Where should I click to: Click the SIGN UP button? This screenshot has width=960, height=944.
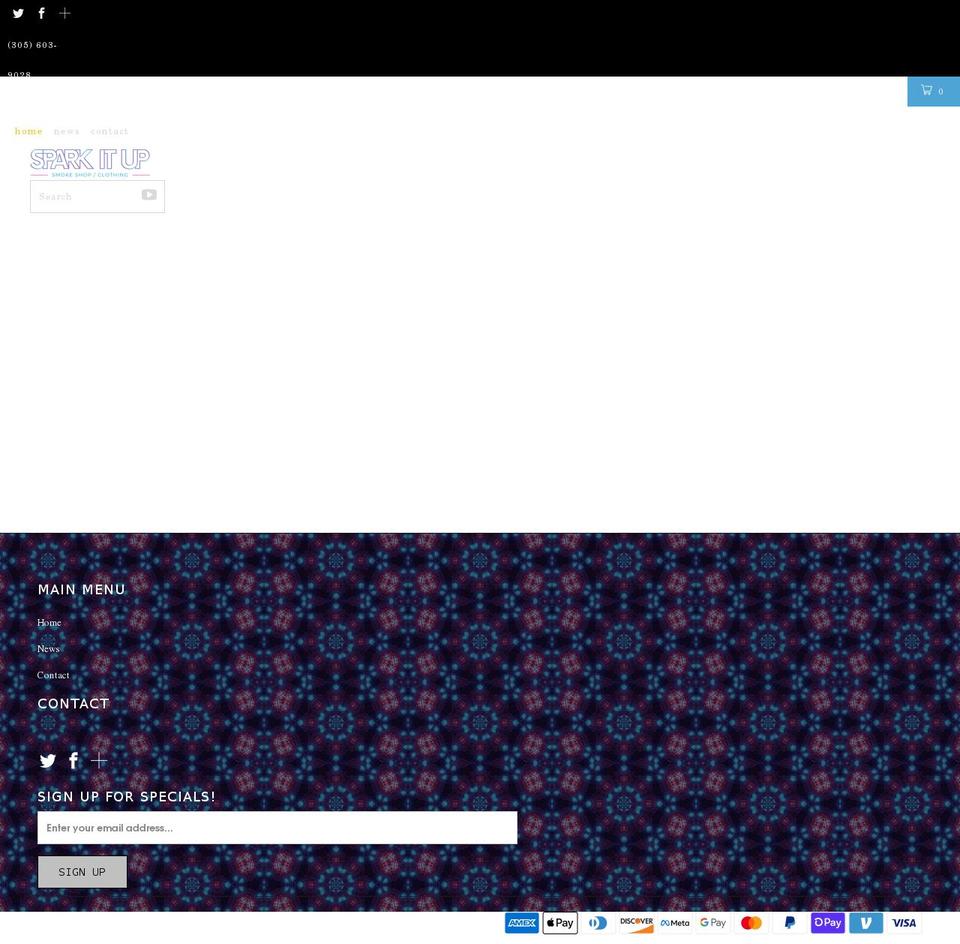[x=82, y=871]
